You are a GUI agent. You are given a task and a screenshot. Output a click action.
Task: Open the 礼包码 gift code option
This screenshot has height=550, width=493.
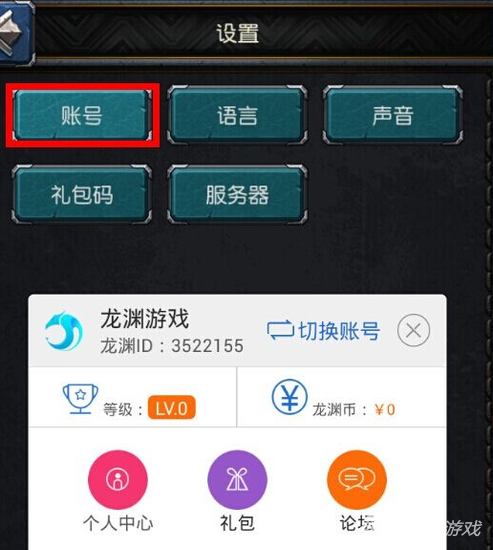point(82,195)
